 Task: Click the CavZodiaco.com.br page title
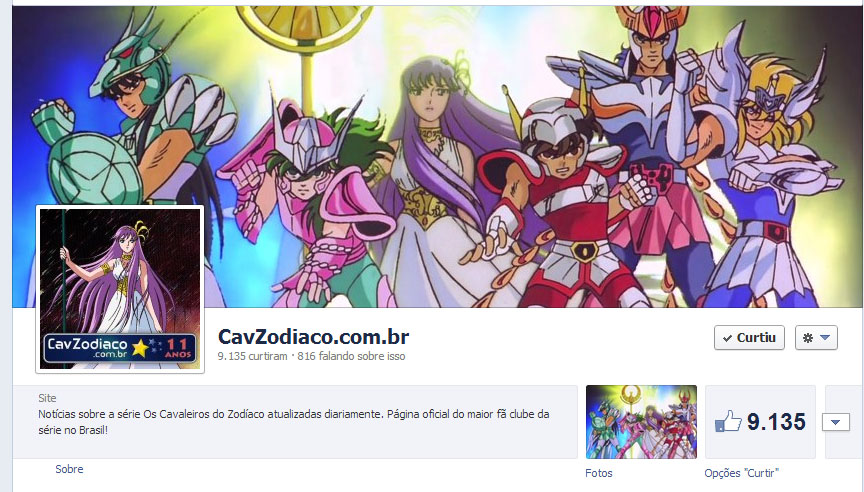[x=314, y=336]
